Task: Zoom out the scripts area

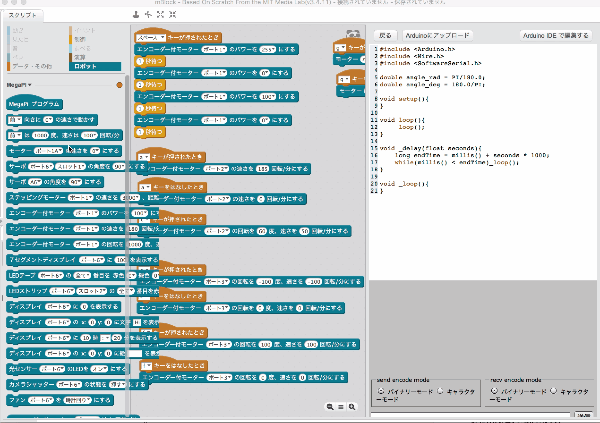Action: (x=330, y=407)
